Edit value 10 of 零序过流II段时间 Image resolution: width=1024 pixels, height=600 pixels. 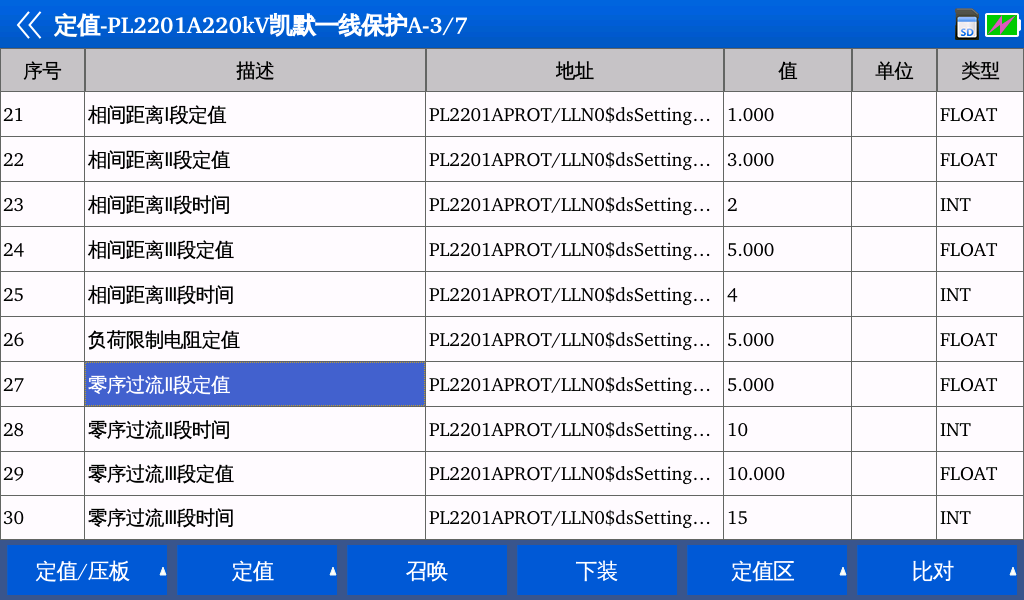[x=787, y=430]
